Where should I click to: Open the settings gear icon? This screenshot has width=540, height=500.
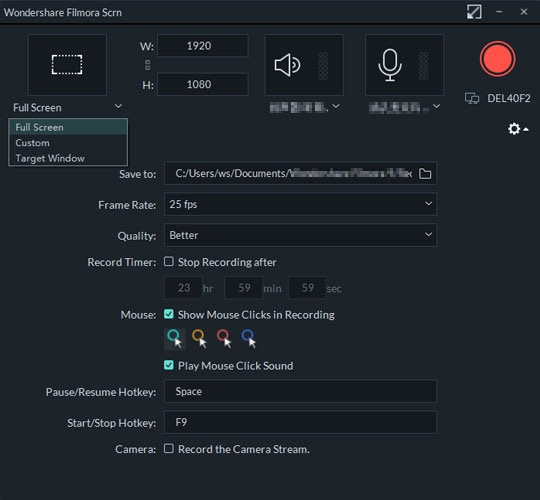point(514,129)
